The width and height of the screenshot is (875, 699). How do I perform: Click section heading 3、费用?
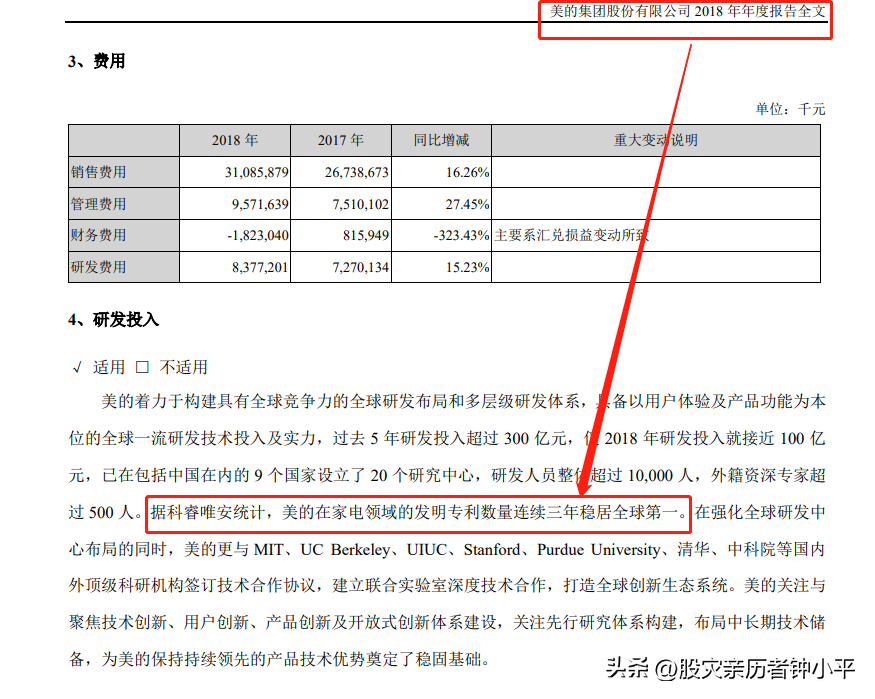(x=97, y=61)
